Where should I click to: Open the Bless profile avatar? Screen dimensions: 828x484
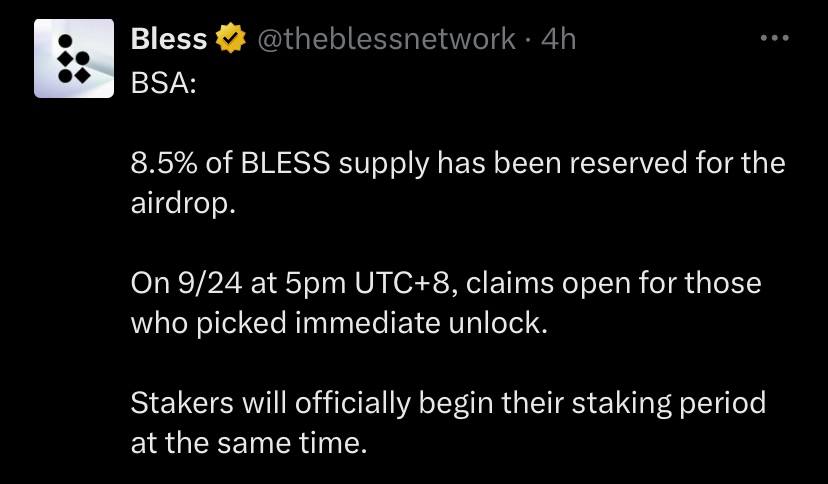[x=74, y=59]
